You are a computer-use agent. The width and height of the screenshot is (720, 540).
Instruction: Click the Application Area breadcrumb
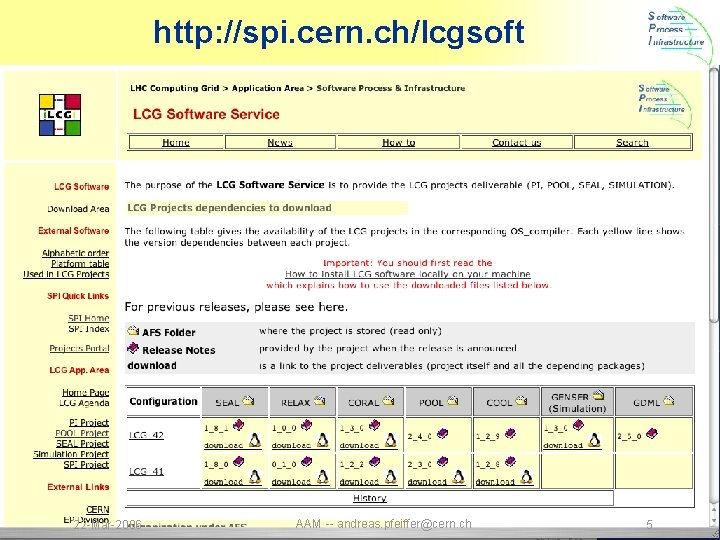[x=268, y=88]
